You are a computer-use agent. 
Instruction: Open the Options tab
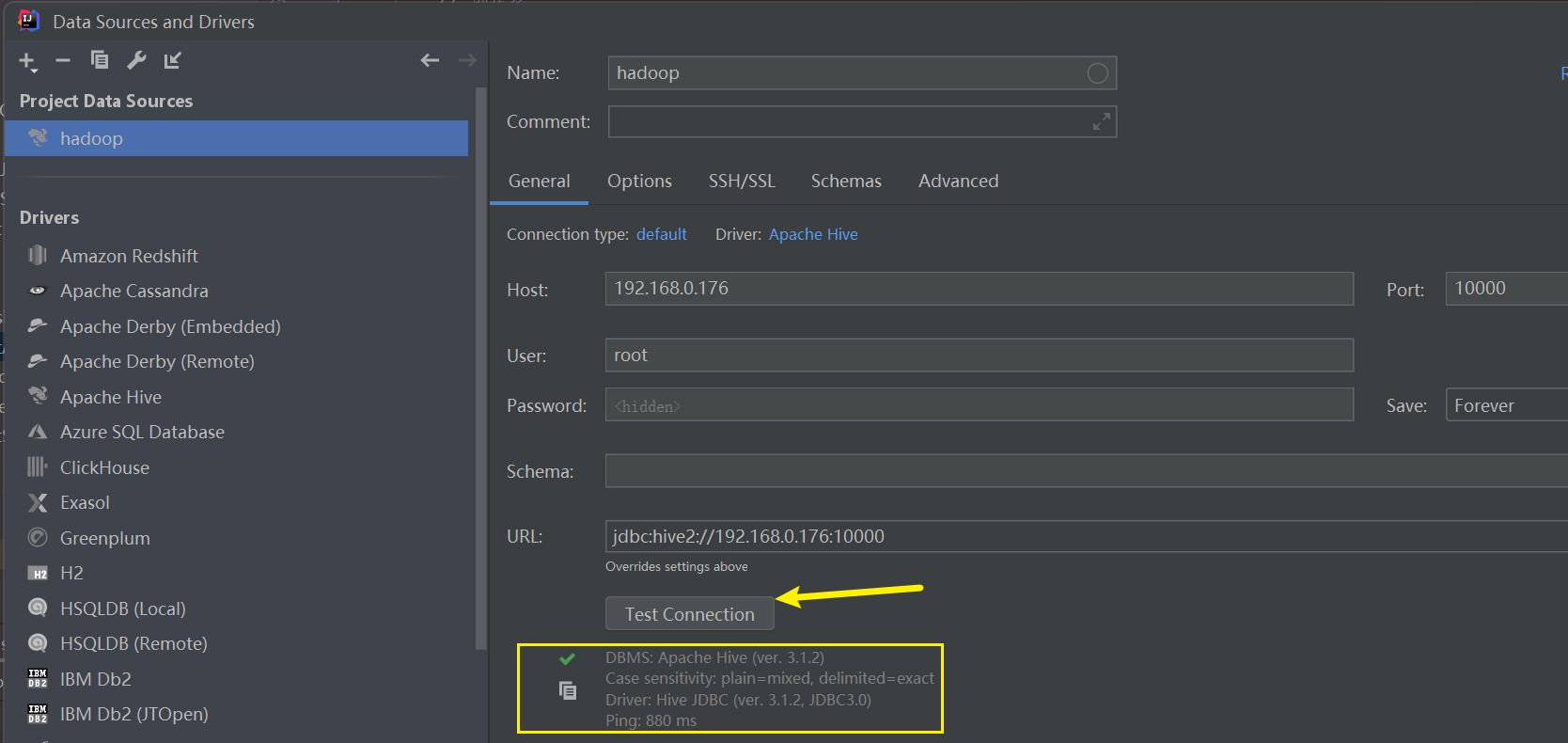point(639,181)
